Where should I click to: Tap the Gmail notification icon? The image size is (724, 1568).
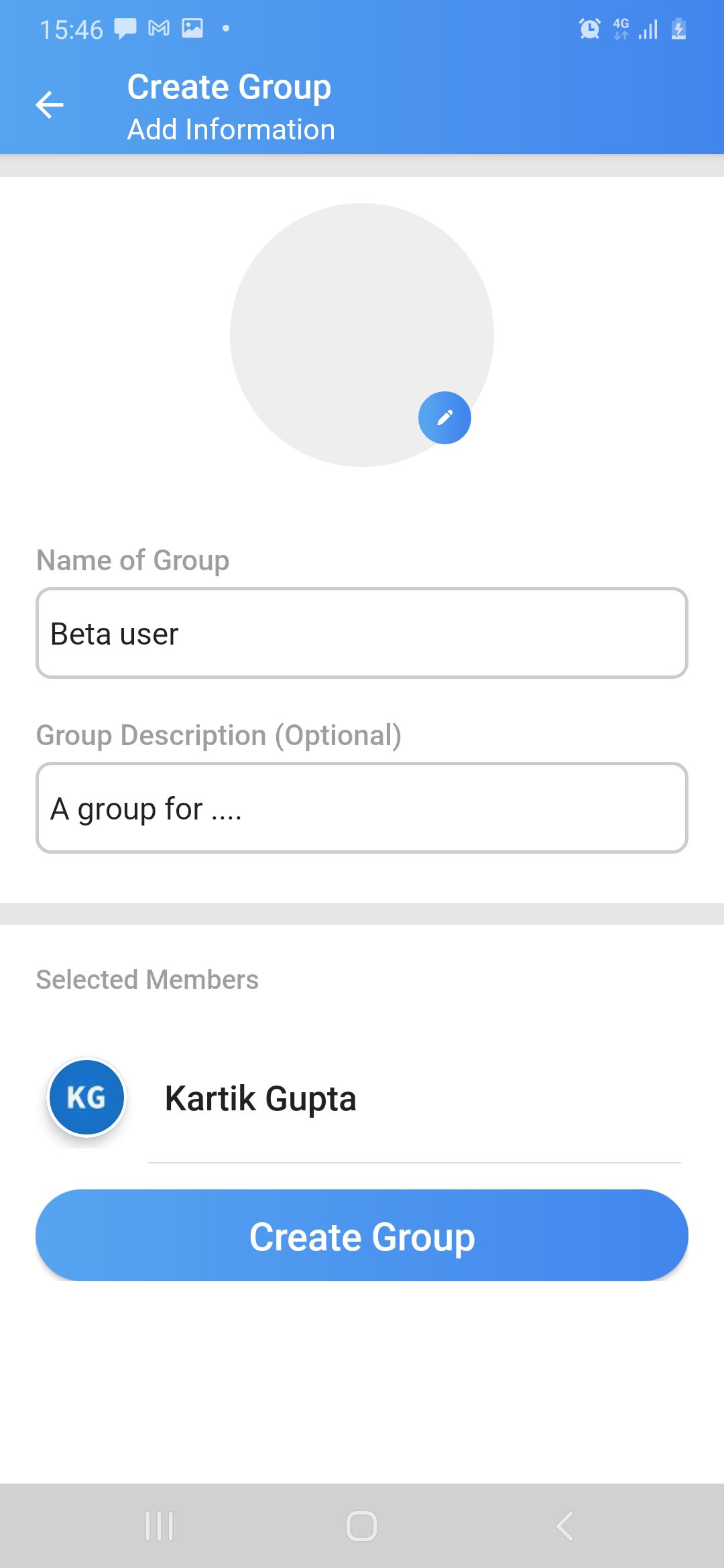click(x=159, y=28)
